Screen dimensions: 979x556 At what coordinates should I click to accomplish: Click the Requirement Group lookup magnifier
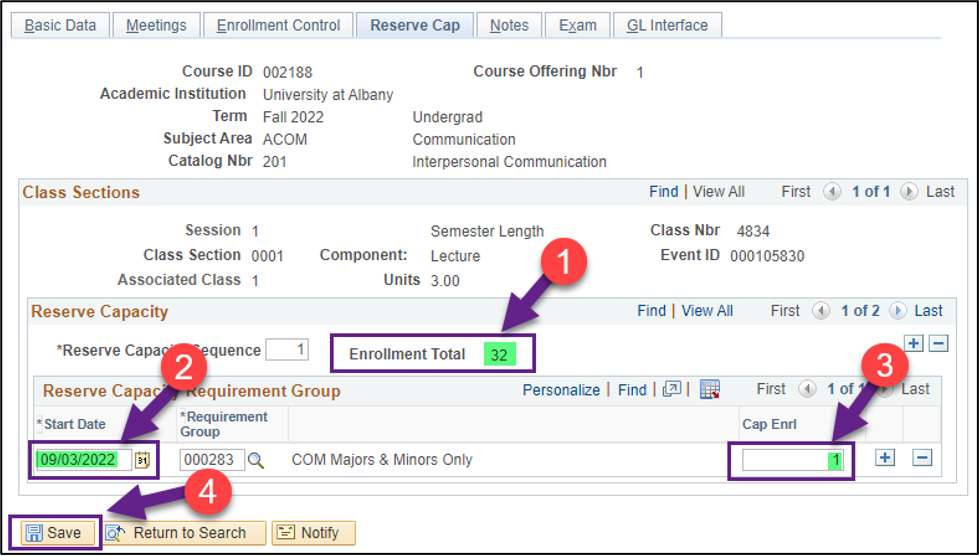tap(256, 461)
